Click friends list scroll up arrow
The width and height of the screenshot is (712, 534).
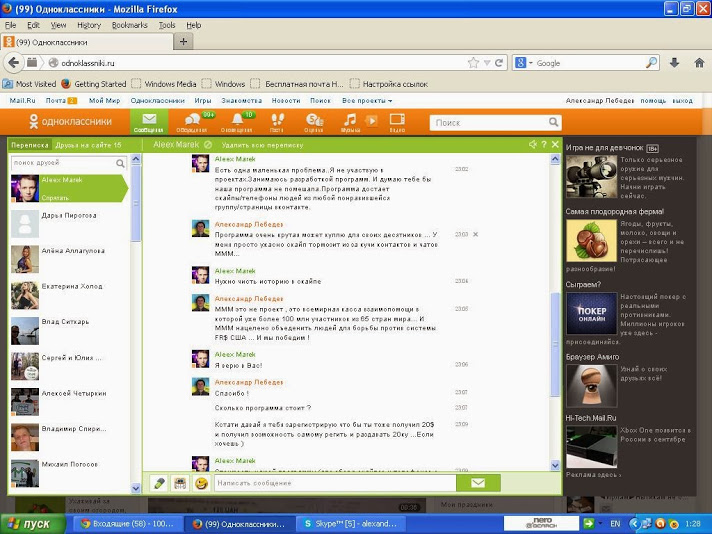click(135, 159)
